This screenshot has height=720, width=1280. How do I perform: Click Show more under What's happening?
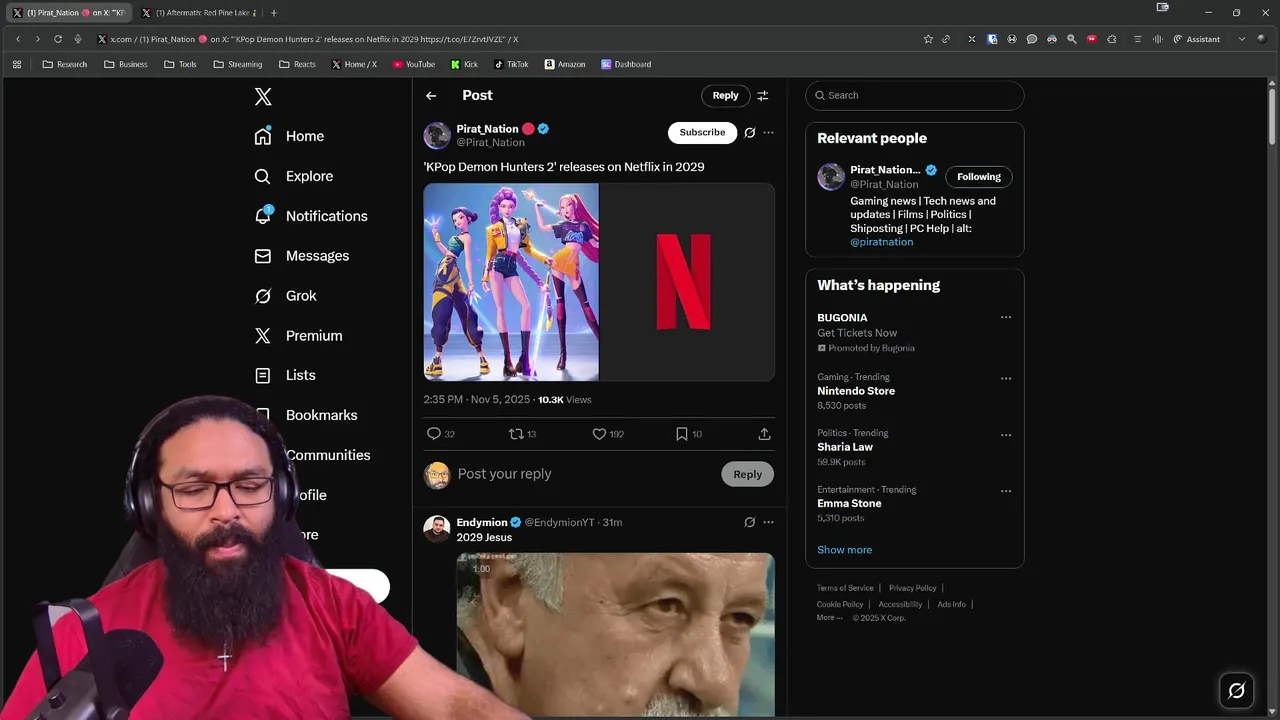844,550
